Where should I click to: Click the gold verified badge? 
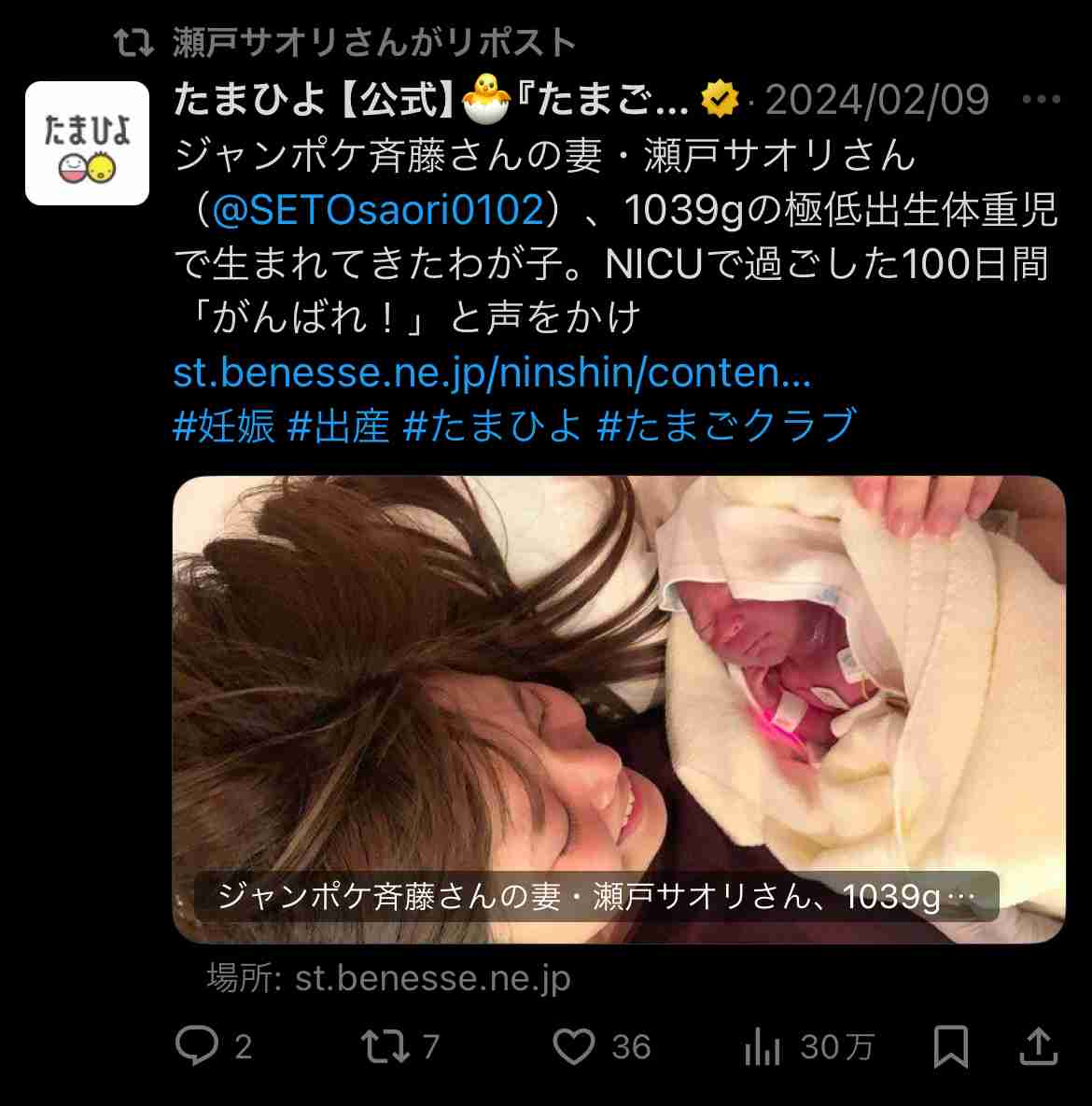click(720, 100)
